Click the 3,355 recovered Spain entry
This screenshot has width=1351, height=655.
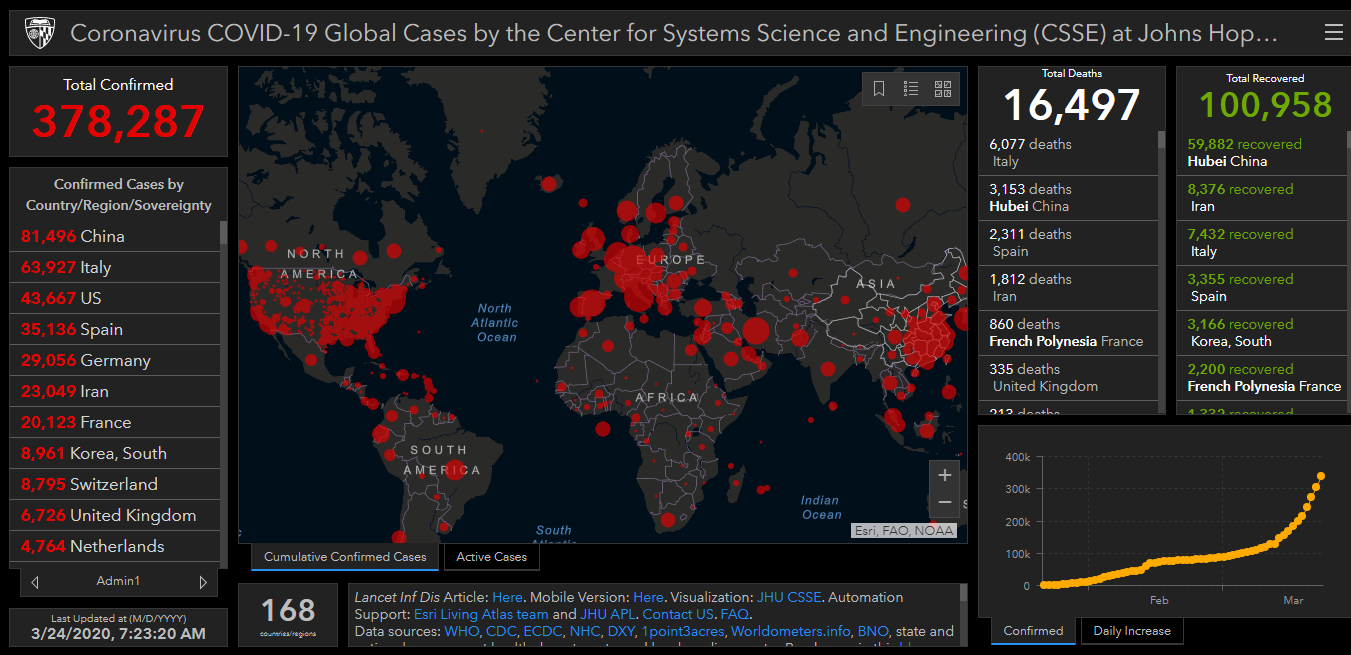coord(1260,288)
